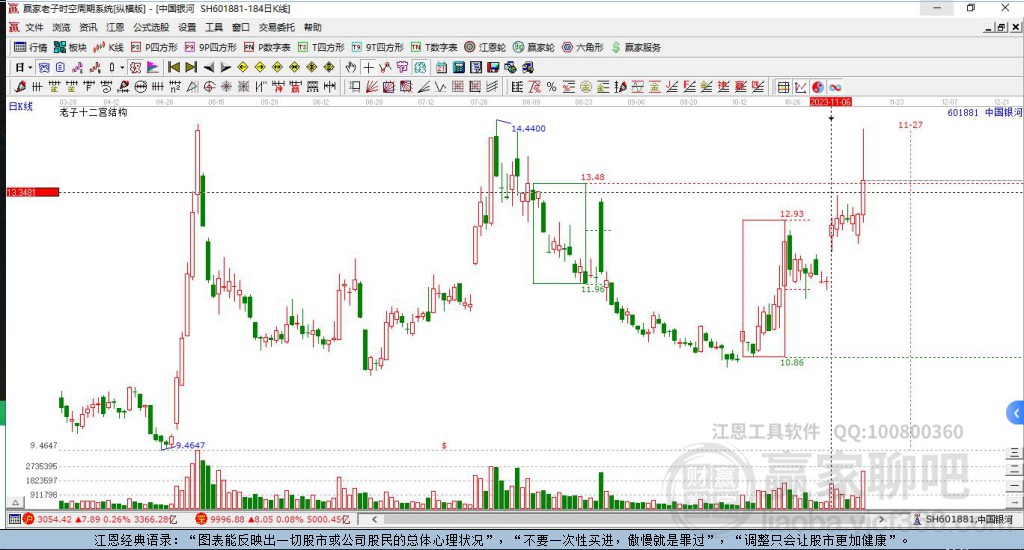Open the 公式选股 menu
Image resolution: width=1024 pixels, height=550 pixels.
[x=151, y=27]
